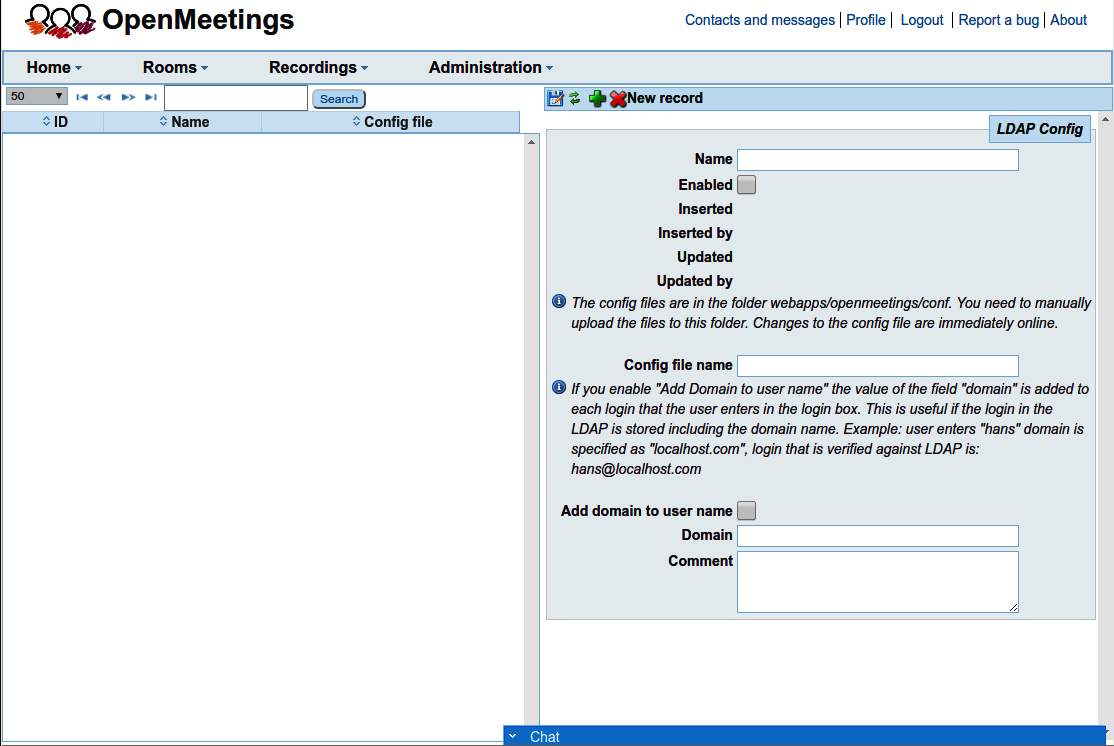Click the Save record icon
The image size is (1114, 746).
pos(555,98)
